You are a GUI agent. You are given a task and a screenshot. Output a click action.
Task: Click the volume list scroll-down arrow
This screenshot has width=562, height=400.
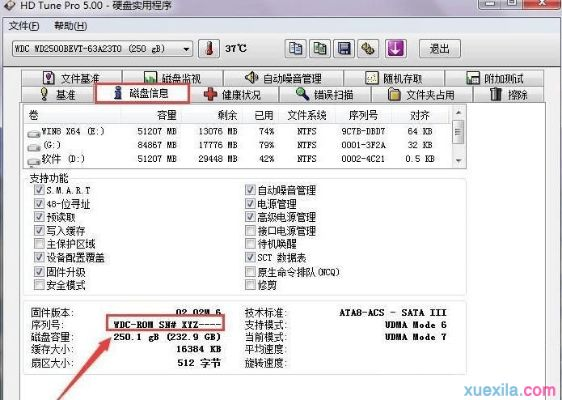[x=458, y=161]
